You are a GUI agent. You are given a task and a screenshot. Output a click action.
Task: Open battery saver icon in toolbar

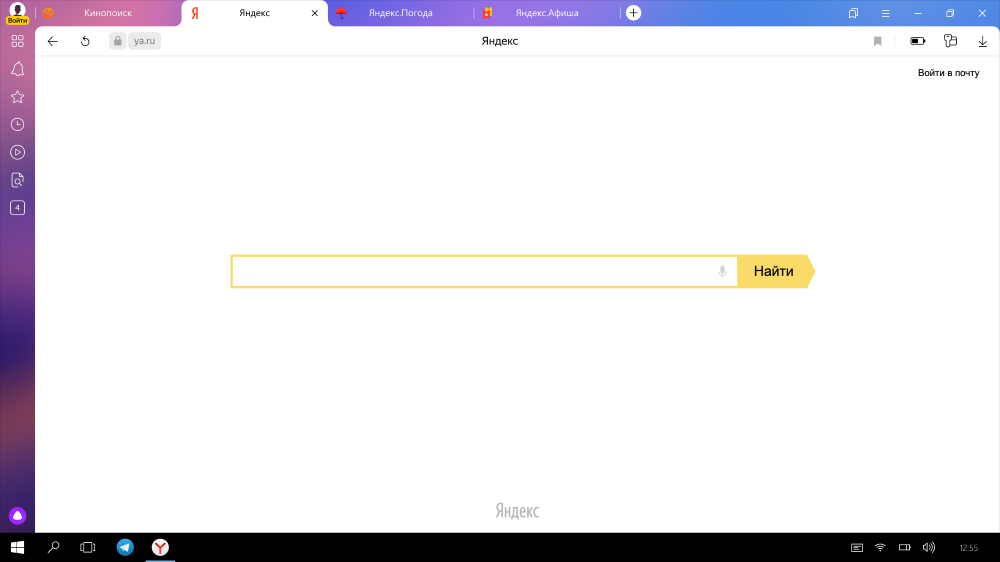pos(918,41)
